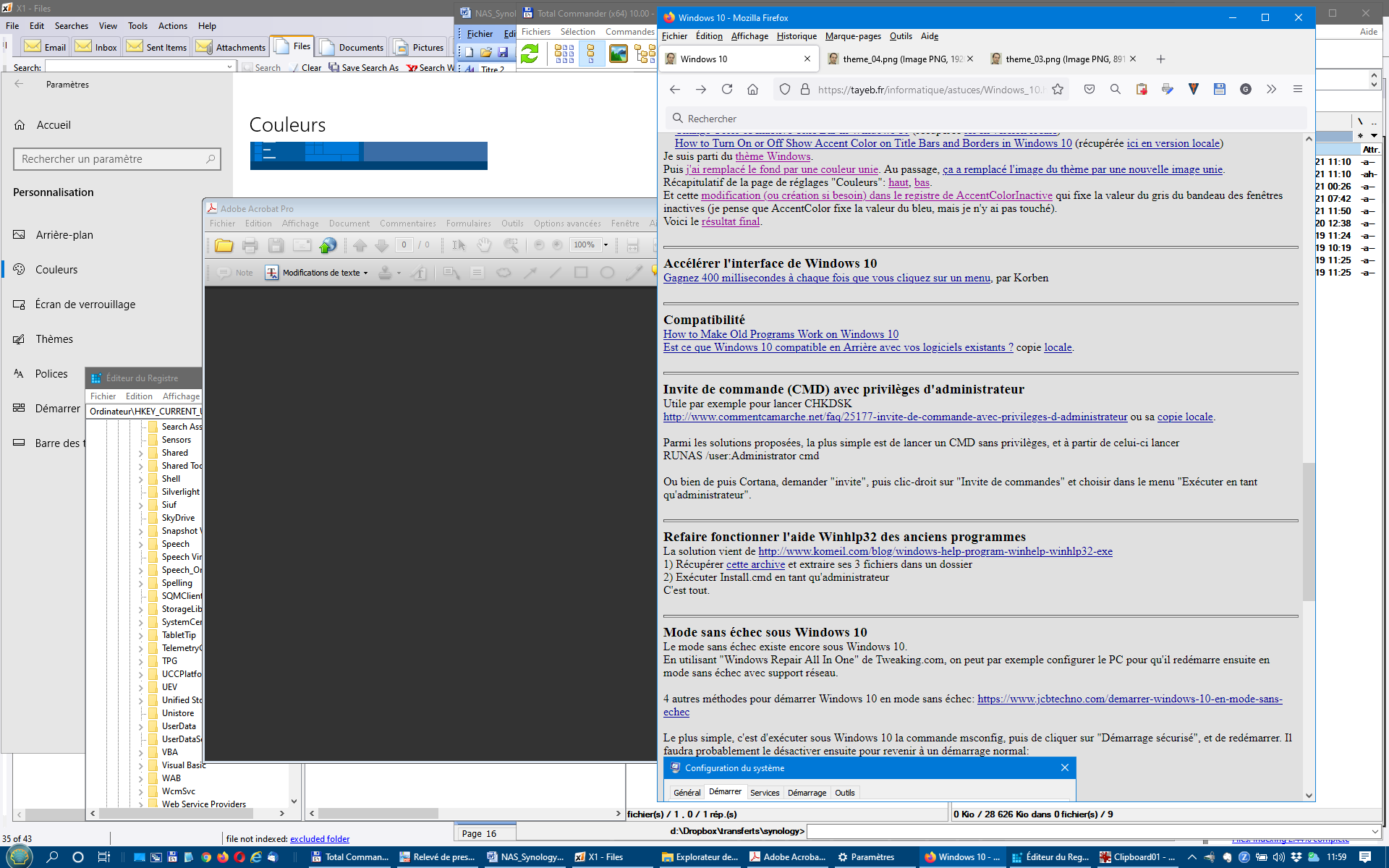Open the komeil.com winhlp32 link
Image resolution: width=1389 pixels, height=868 pixels.
(935, 551)
